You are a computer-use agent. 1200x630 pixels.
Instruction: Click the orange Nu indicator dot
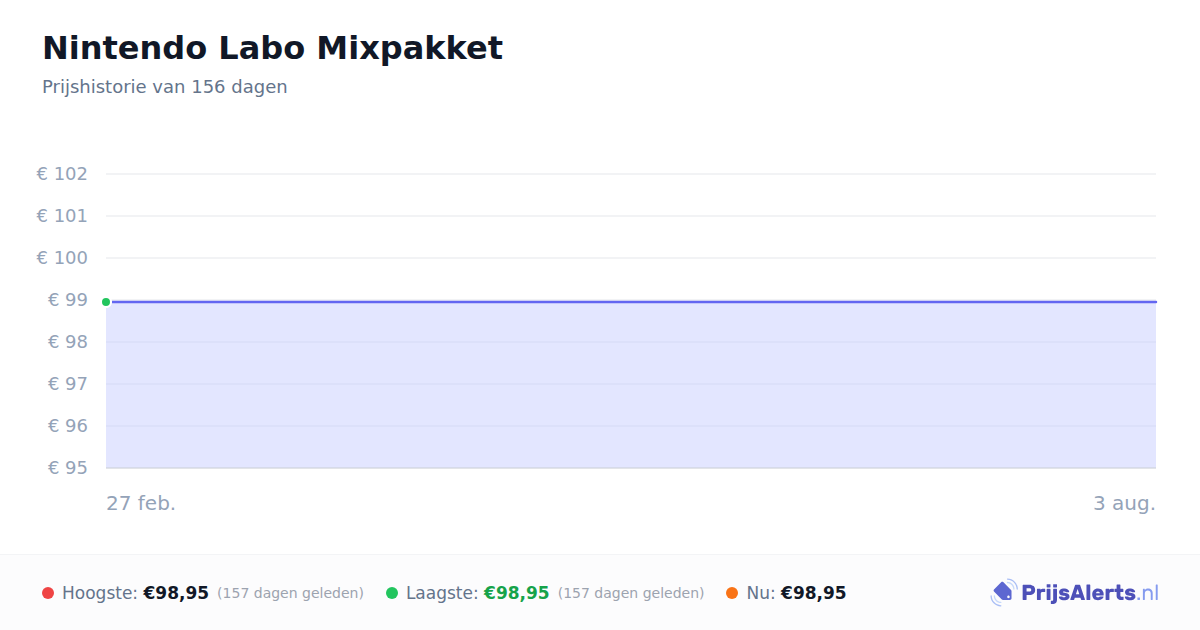pos(732,593)
